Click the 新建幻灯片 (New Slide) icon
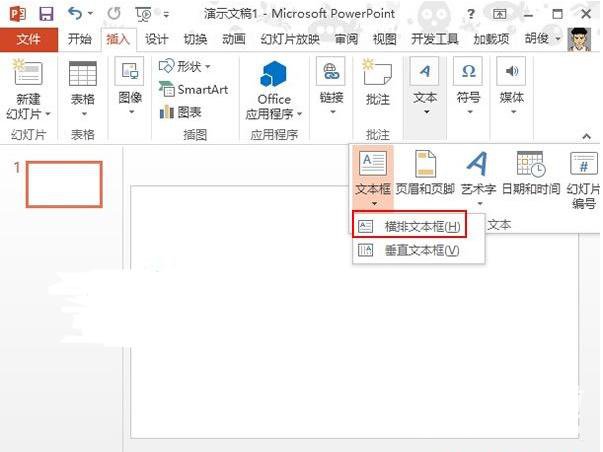Viewport: 603px width, 452px height. click(28, 72)
